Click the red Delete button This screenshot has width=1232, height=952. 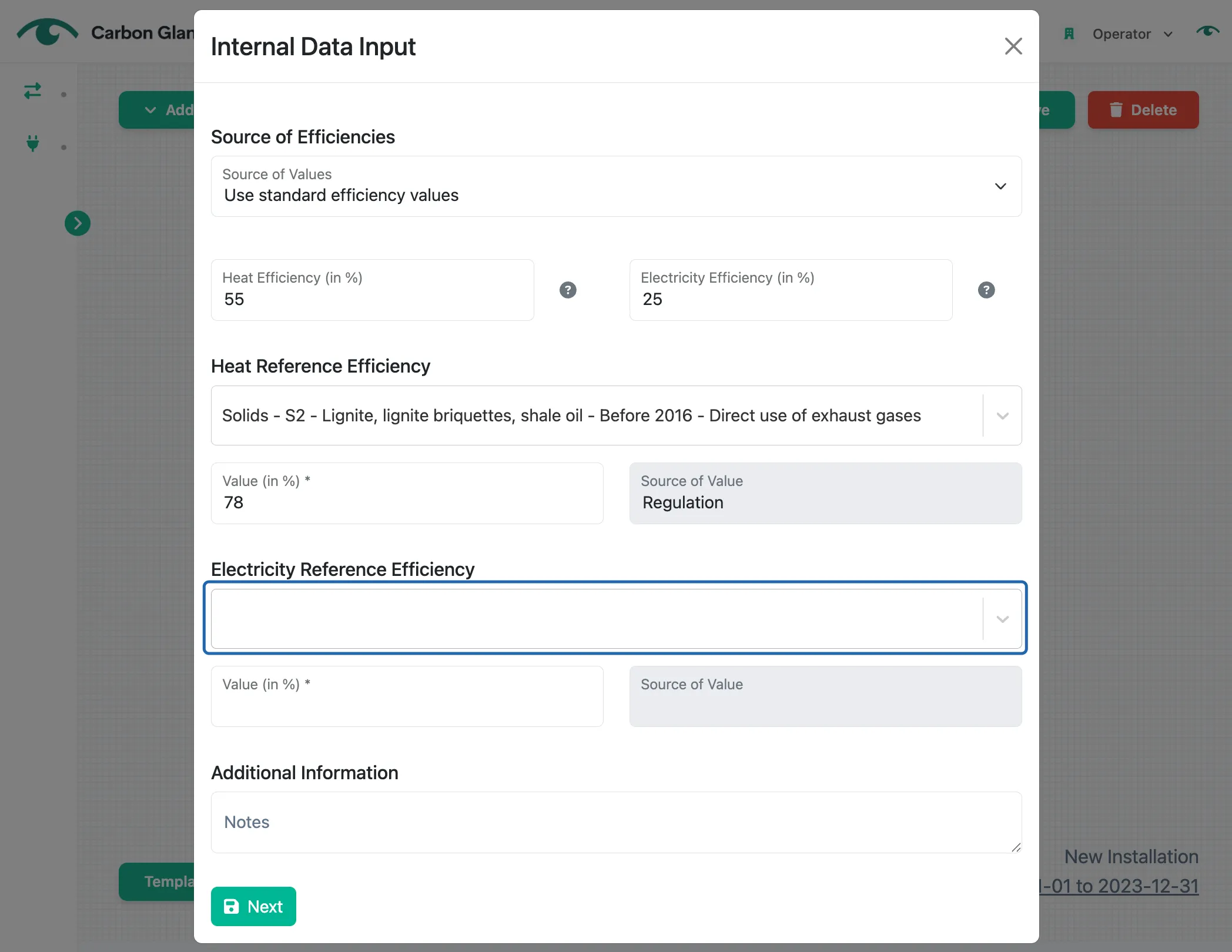pos(1143,110)
